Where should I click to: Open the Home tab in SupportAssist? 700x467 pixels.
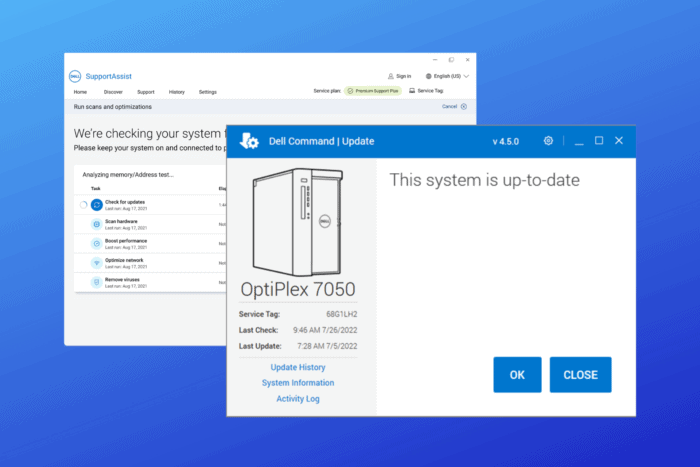point(80,92)
